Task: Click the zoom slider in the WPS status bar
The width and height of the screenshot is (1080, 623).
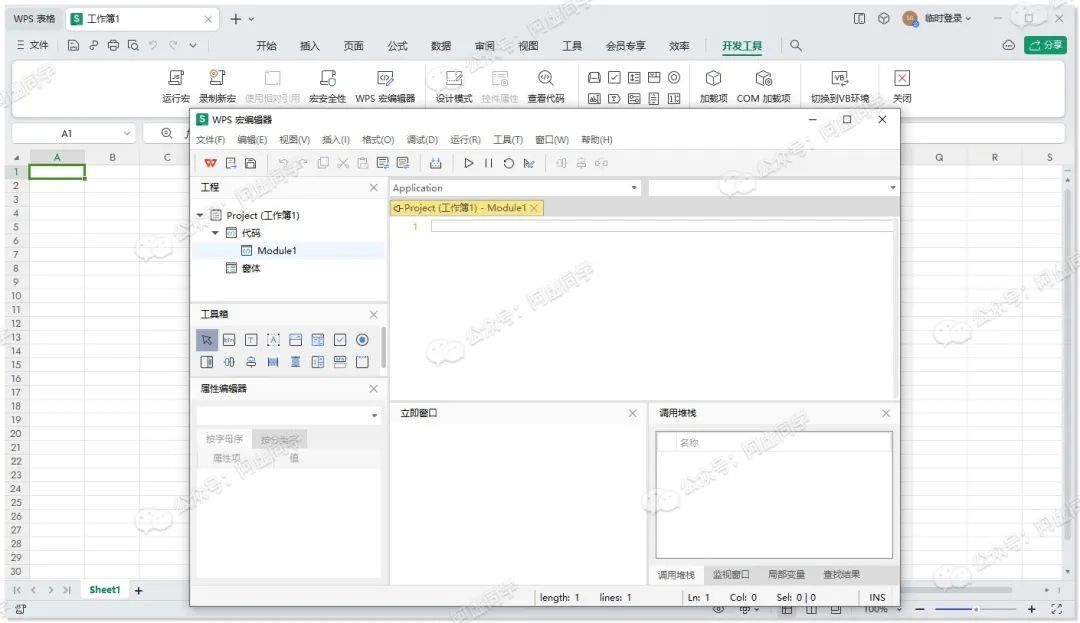Action: point(975,609)
